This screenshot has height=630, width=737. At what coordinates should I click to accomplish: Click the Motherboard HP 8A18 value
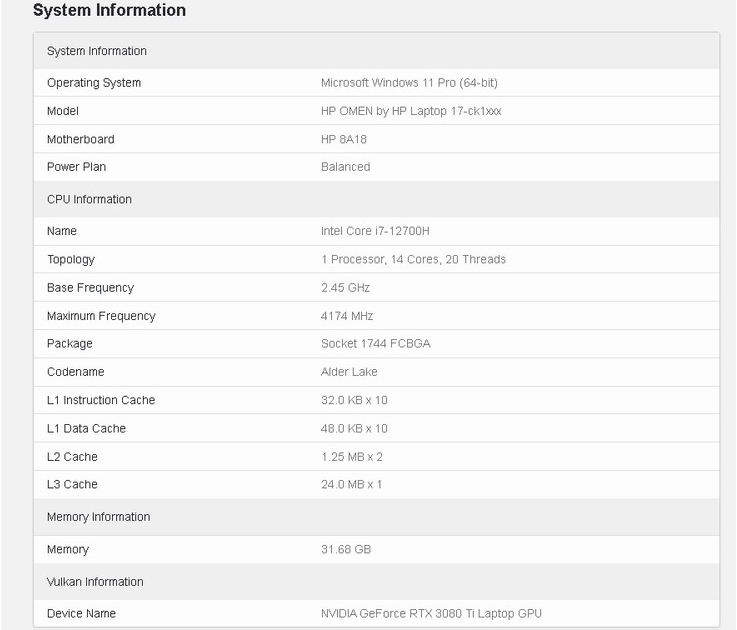(x=344, y=139)
